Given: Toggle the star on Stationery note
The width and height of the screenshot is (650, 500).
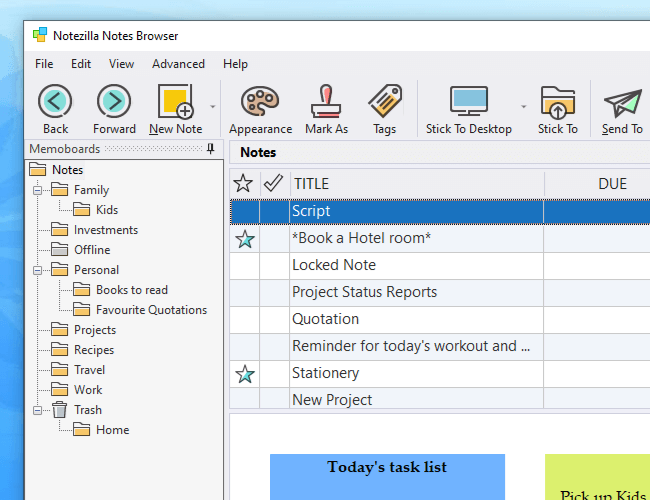Looking at the screenshot, I should point(244,374).
